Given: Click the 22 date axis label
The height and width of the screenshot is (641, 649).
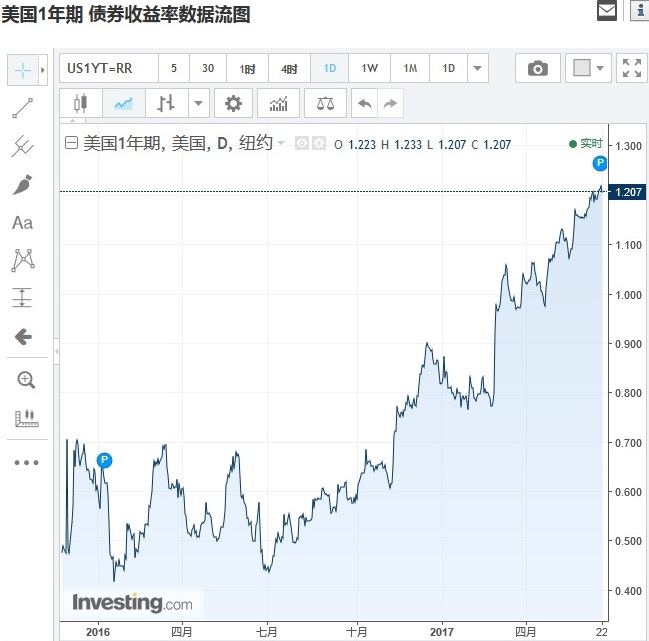Looking at the screenshot, I should point(601,632).
